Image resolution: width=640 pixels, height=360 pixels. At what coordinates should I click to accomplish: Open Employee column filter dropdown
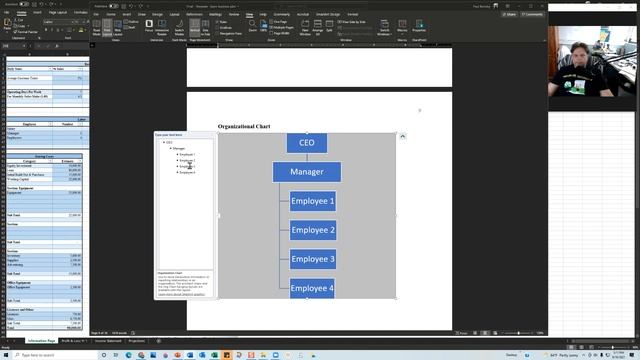pyautogui.click(x=50, y=124)
